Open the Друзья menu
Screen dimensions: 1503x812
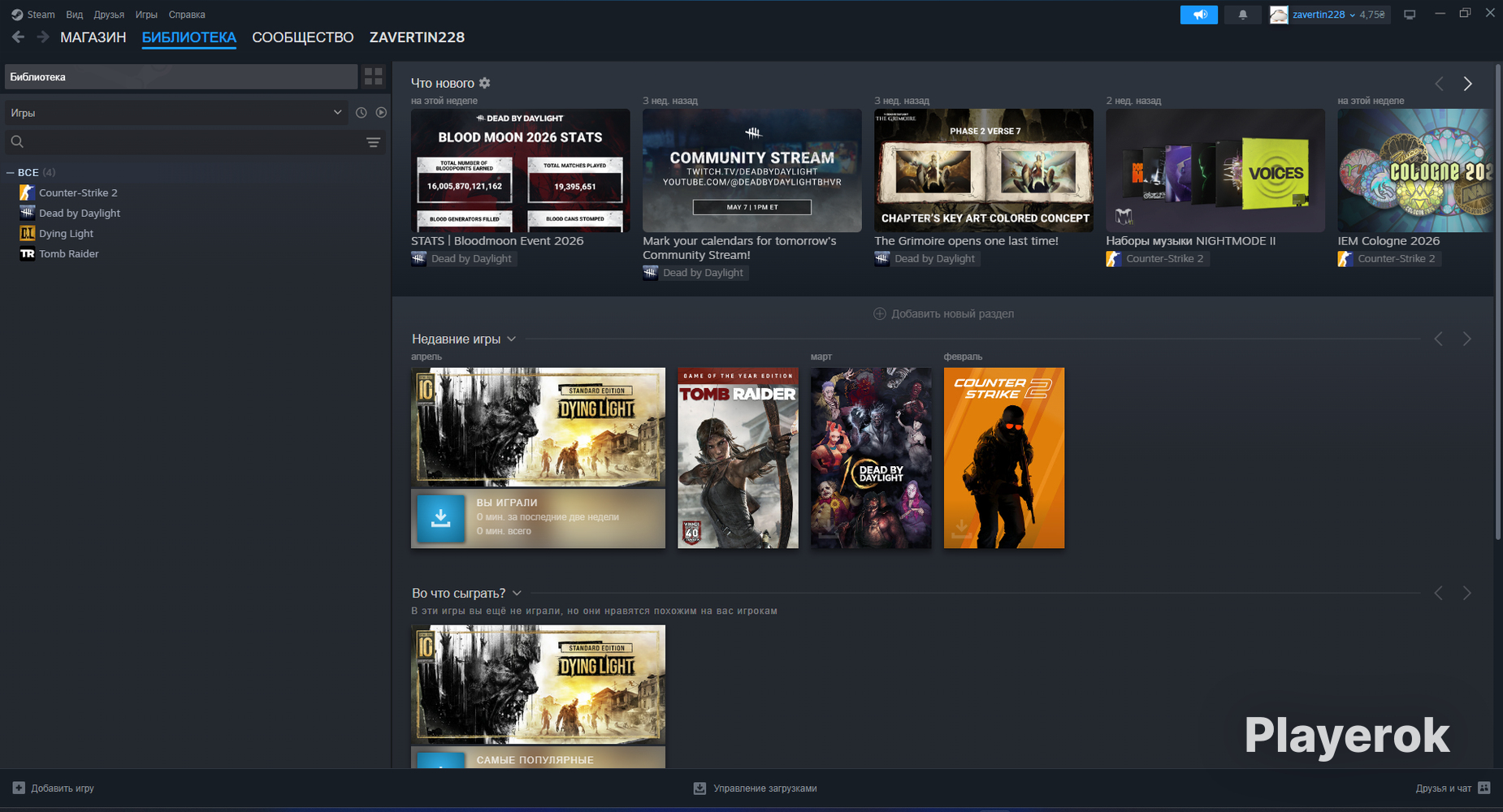(109, 15)
